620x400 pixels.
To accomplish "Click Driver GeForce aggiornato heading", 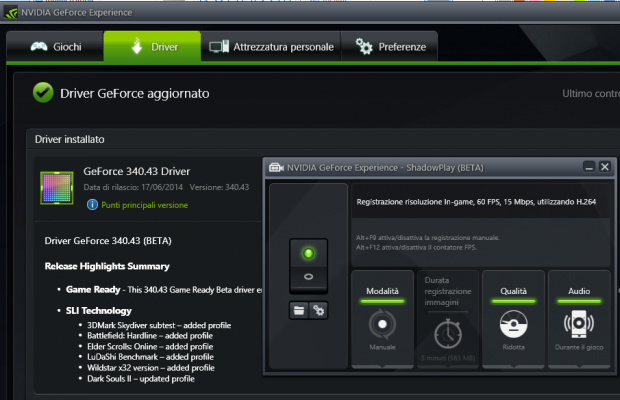I will [x=134, y=94].
